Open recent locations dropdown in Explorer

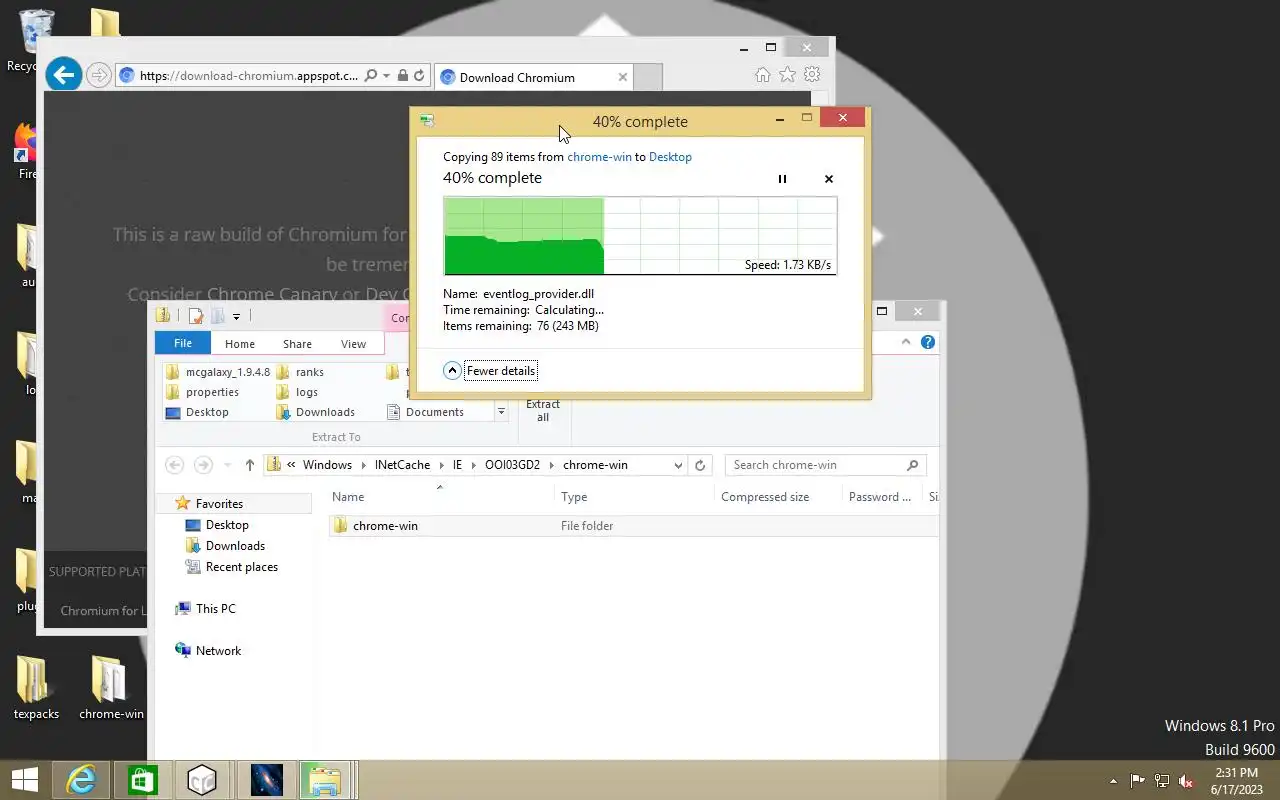point(228,465)
